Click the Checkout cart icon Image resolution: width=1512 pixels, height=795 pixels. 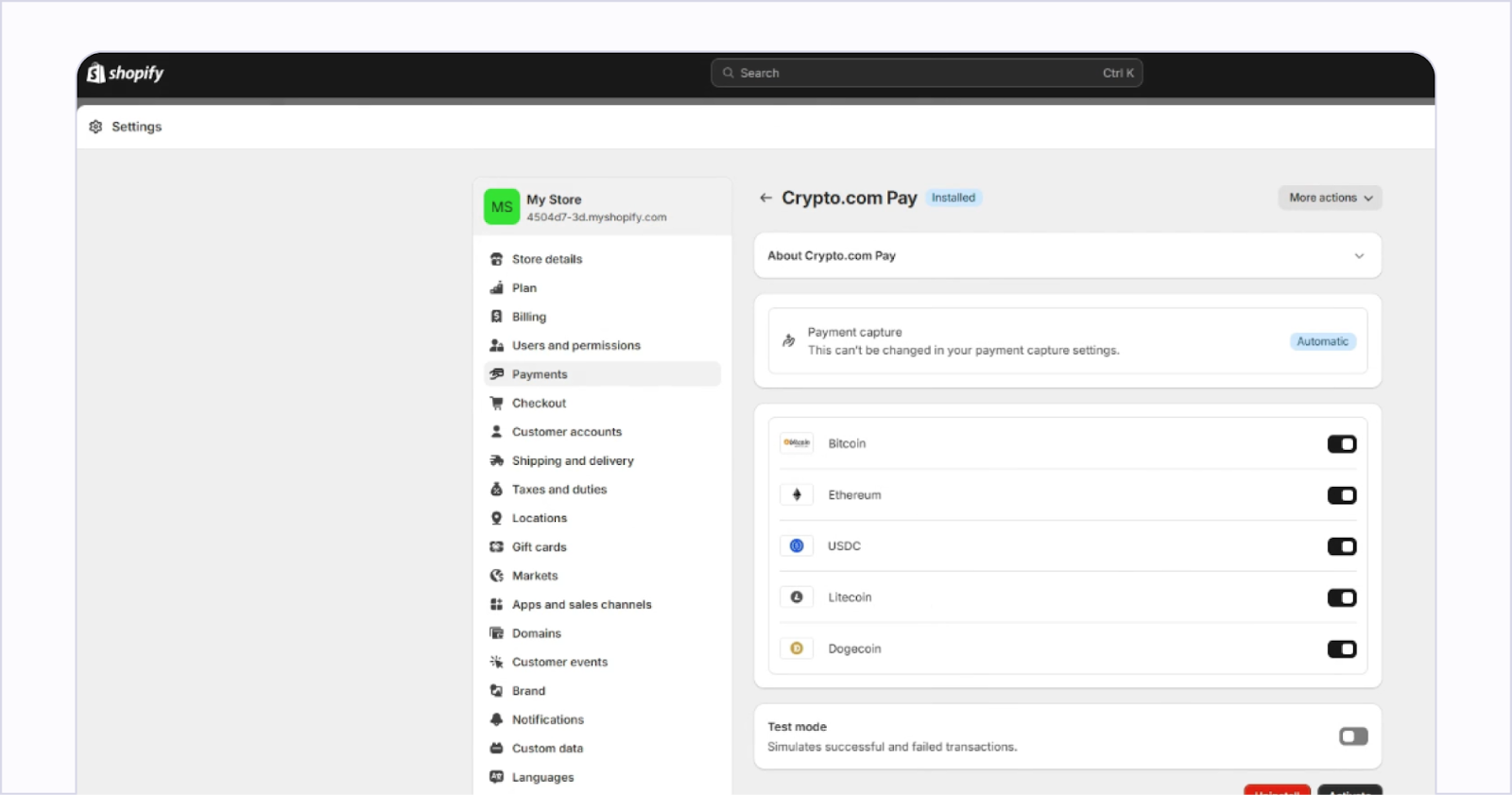pos(496,403)
